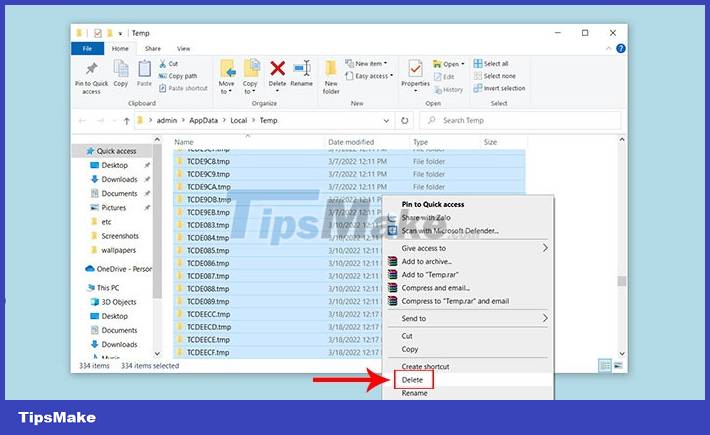Viewport: 710px width, 435px height.
Task: Click admin in the address breadcrumb
Action: tap(167, 120)
